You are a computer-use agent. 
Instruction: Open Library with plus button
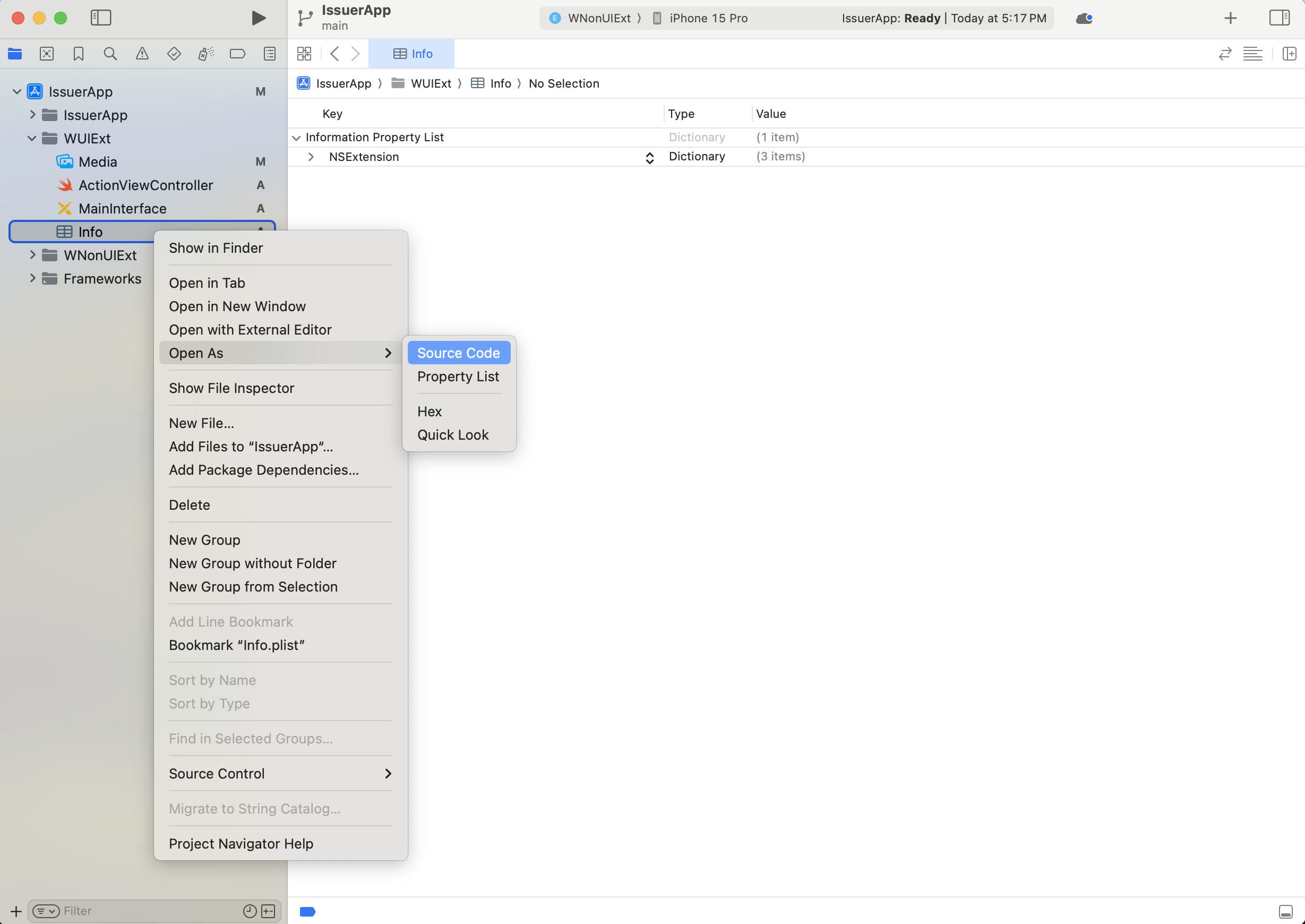1231,18
